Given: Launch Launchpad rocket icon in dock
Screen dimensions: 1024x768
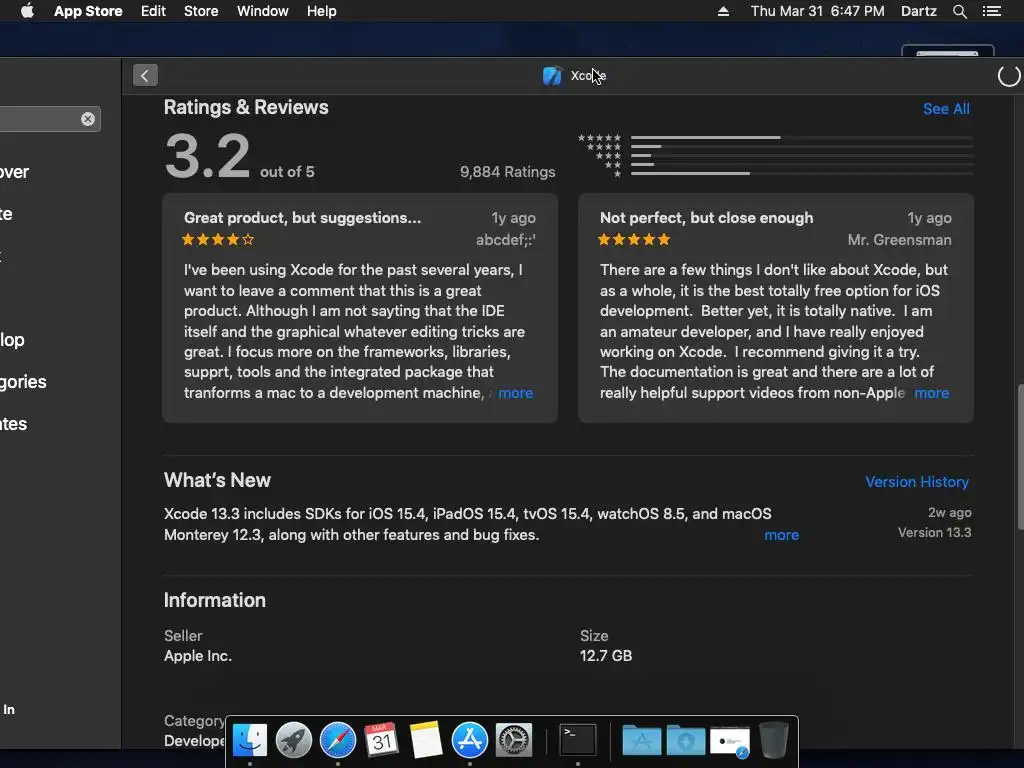Looking at the screenshot, I should coord(293,740).
